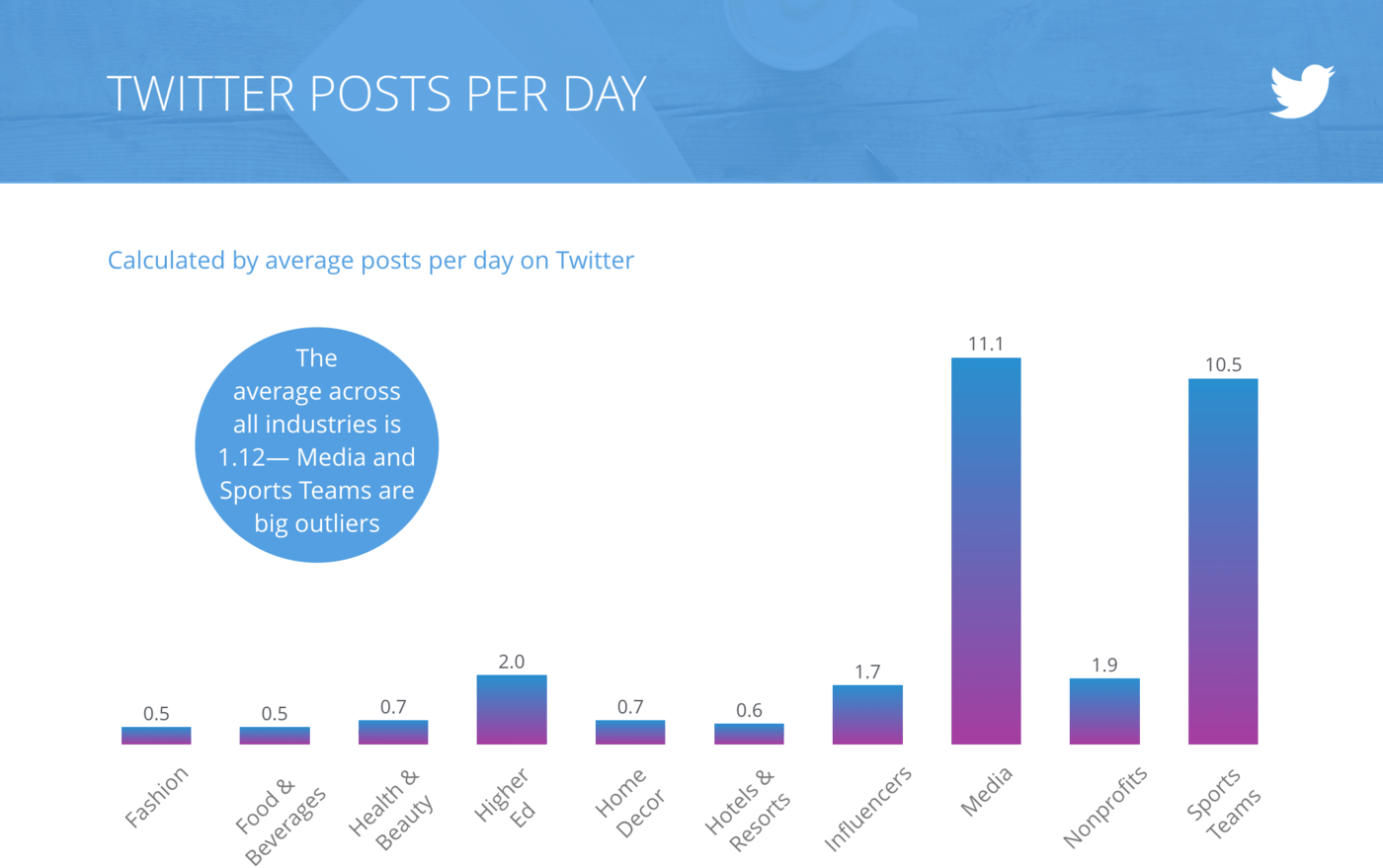
Task: Click the 'Hotels & Resorts' axis label
Action: [x=748, y=809]
